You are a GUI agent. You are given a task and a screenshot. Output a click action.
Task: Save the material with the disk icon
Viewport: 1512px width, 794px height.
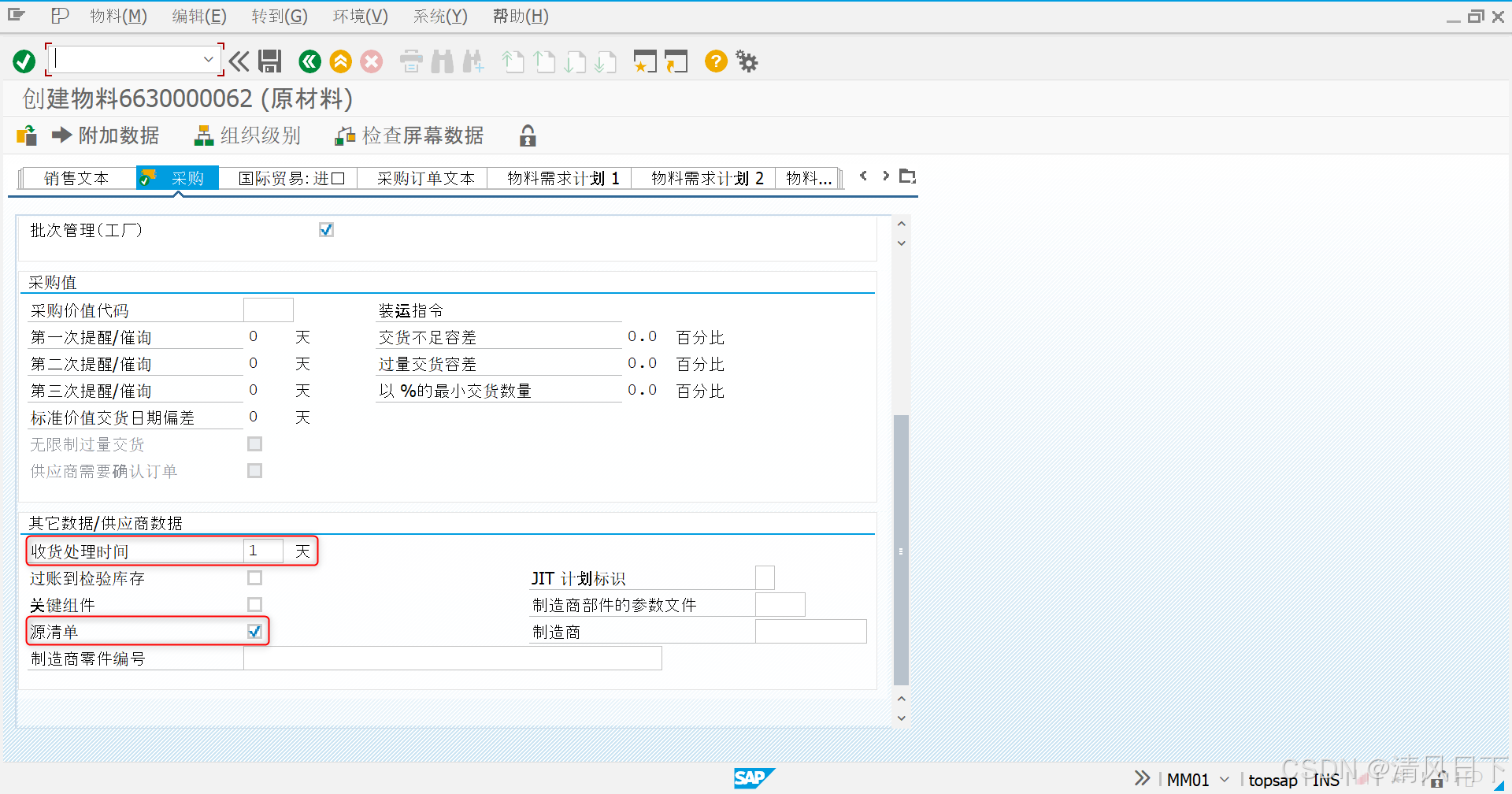pyautogui.click(x=270, y=61)
